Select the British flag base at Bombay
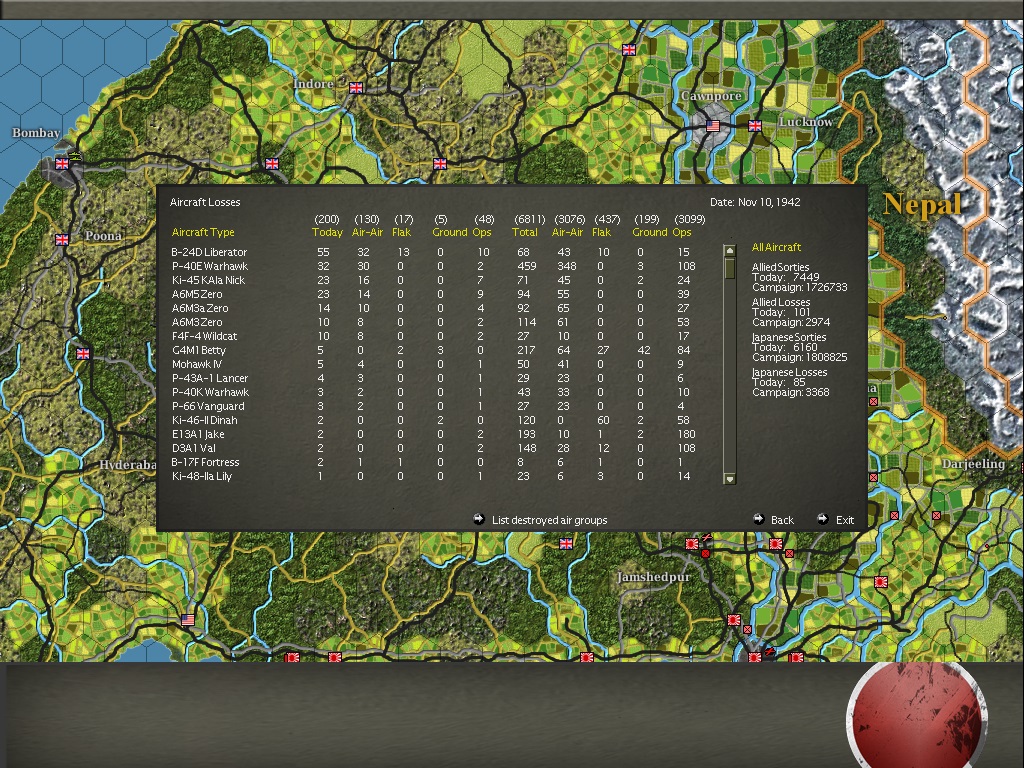 [62, 163]
